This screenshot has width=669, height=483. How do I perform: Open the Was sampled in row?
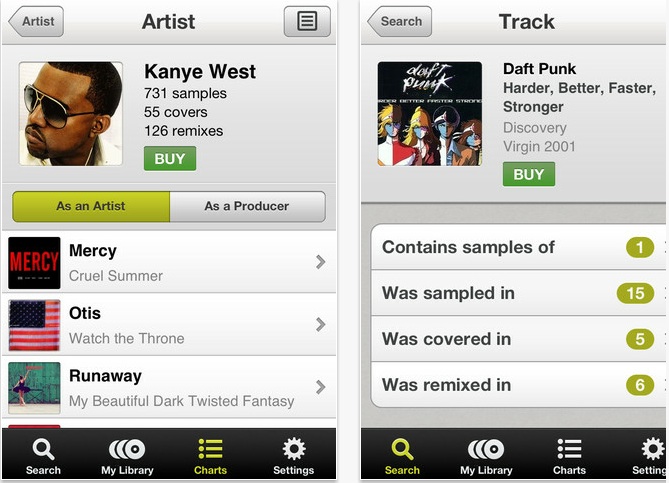pyautogui.click(x=518, y=293)
